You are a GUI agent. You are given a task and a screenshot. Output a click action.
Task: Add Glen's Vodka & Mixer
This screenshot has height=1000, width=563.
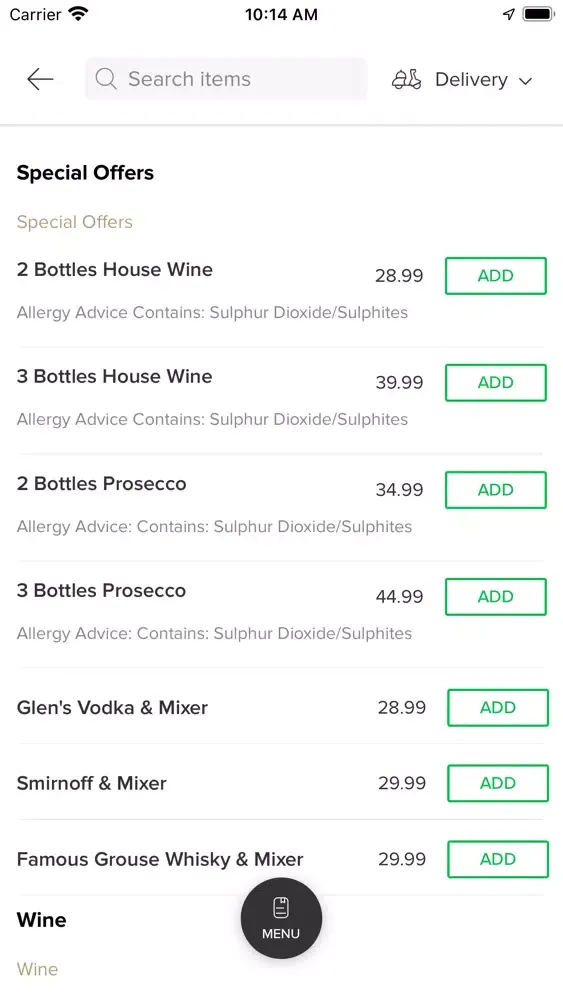(x=497, y=707)
